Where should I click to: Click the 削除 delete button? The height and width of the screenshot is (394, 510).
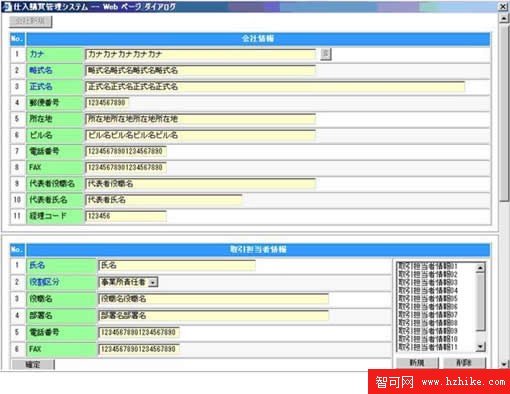coord(464,363)
